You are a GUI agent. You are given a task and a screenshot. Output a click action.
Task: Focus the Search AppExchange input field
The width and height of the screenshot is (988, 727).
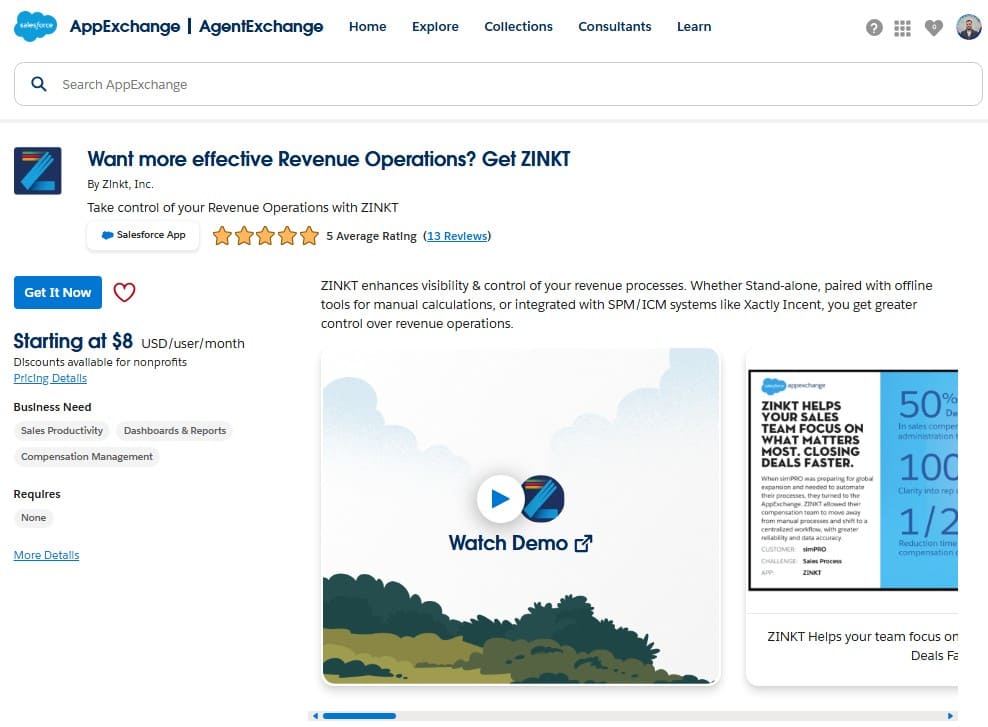498,84
